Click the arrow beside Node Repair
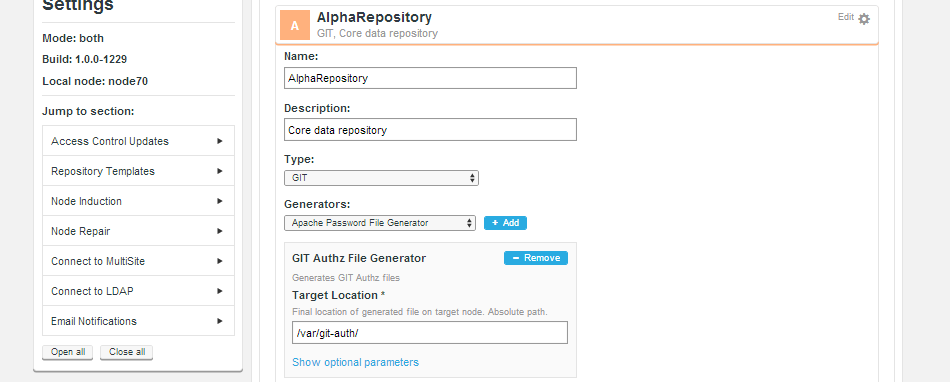 pyautogui.click(x=220, y=231)
